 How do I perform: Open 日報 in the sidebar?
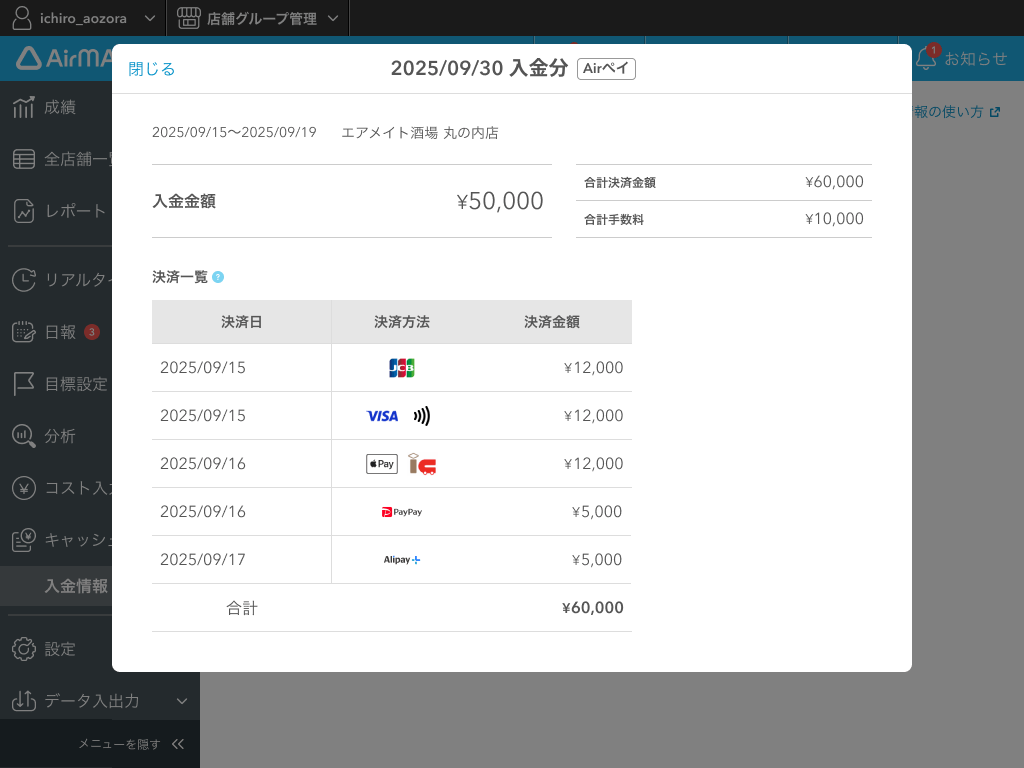[59, 332]
